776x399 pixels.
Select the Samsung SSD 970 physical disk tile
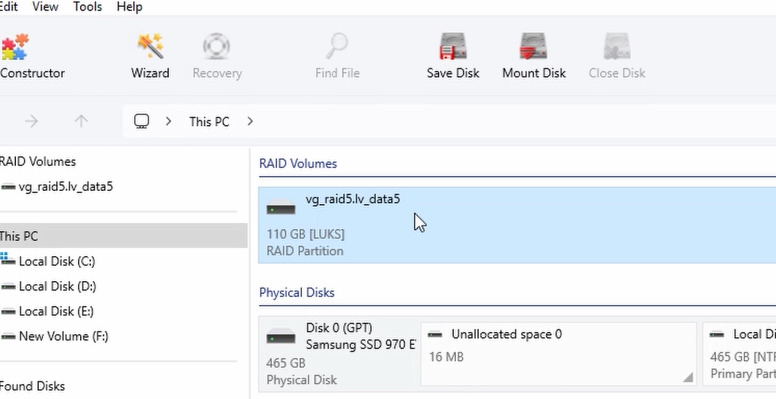tap(340, 354)
